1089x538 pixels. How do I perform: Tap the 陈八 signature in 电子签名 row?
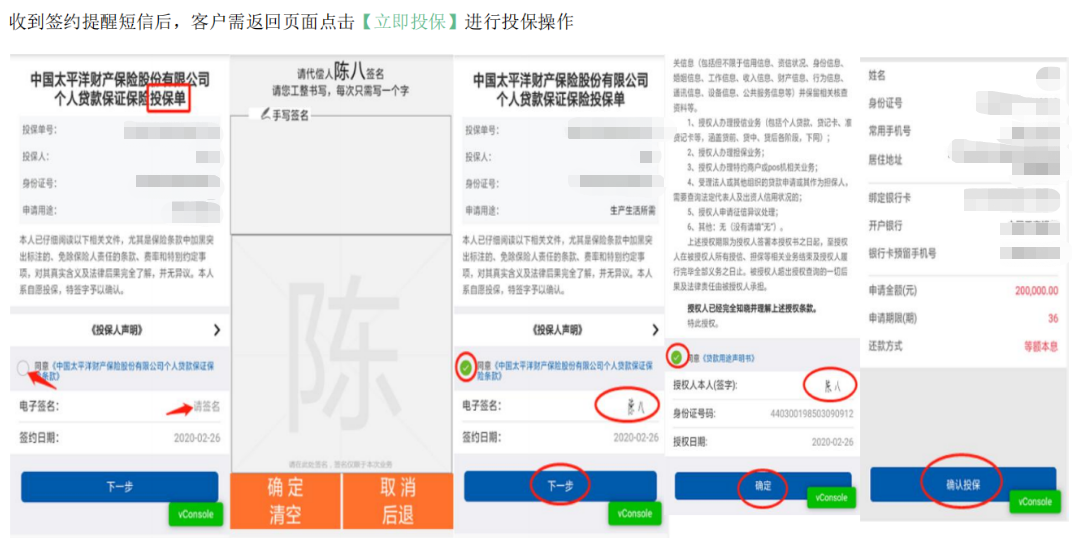pos(635,405)
